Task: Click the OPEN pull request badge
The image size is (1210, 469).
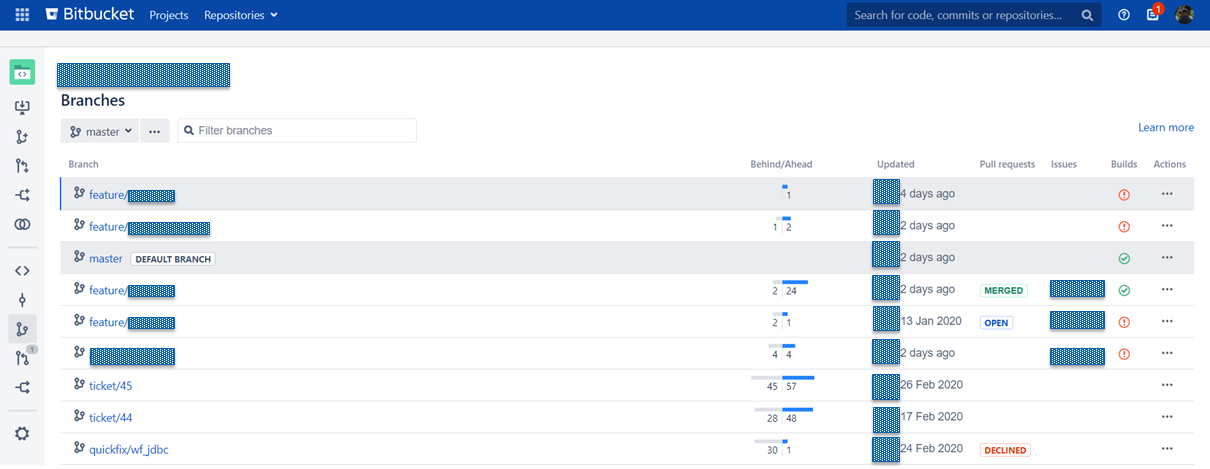Action: (997, 322)
